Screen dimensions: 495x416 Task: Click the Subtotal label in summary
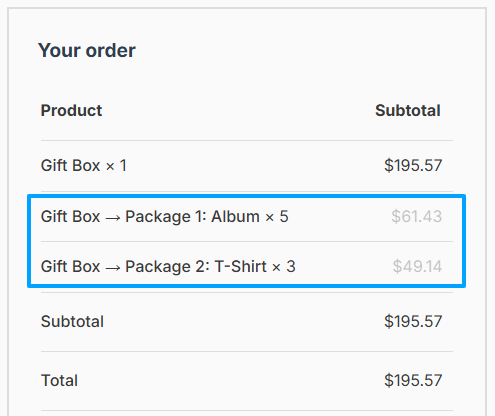pos(72,322)
